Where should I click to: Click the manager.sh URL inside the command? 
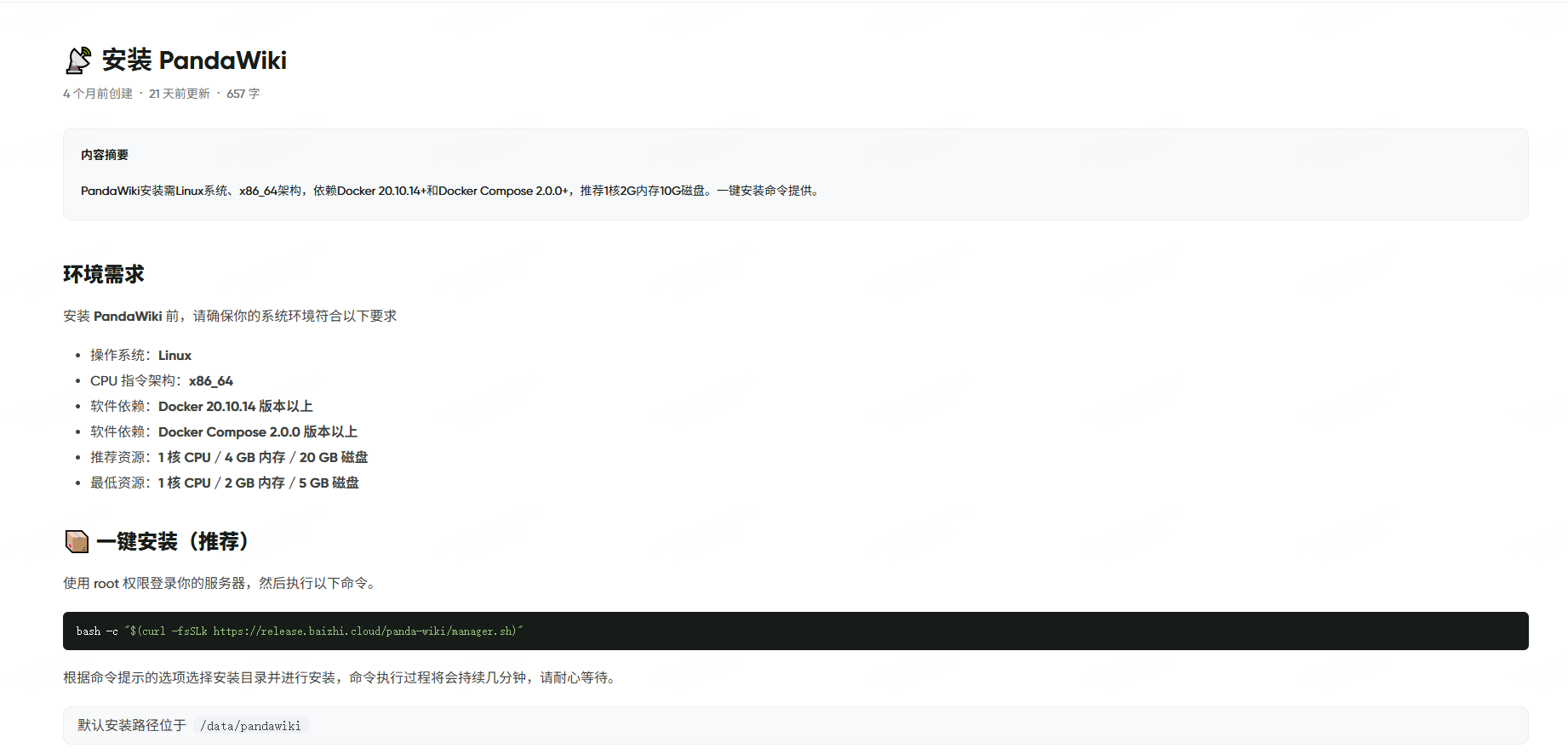pyautogui.click(x=364, y=631)
